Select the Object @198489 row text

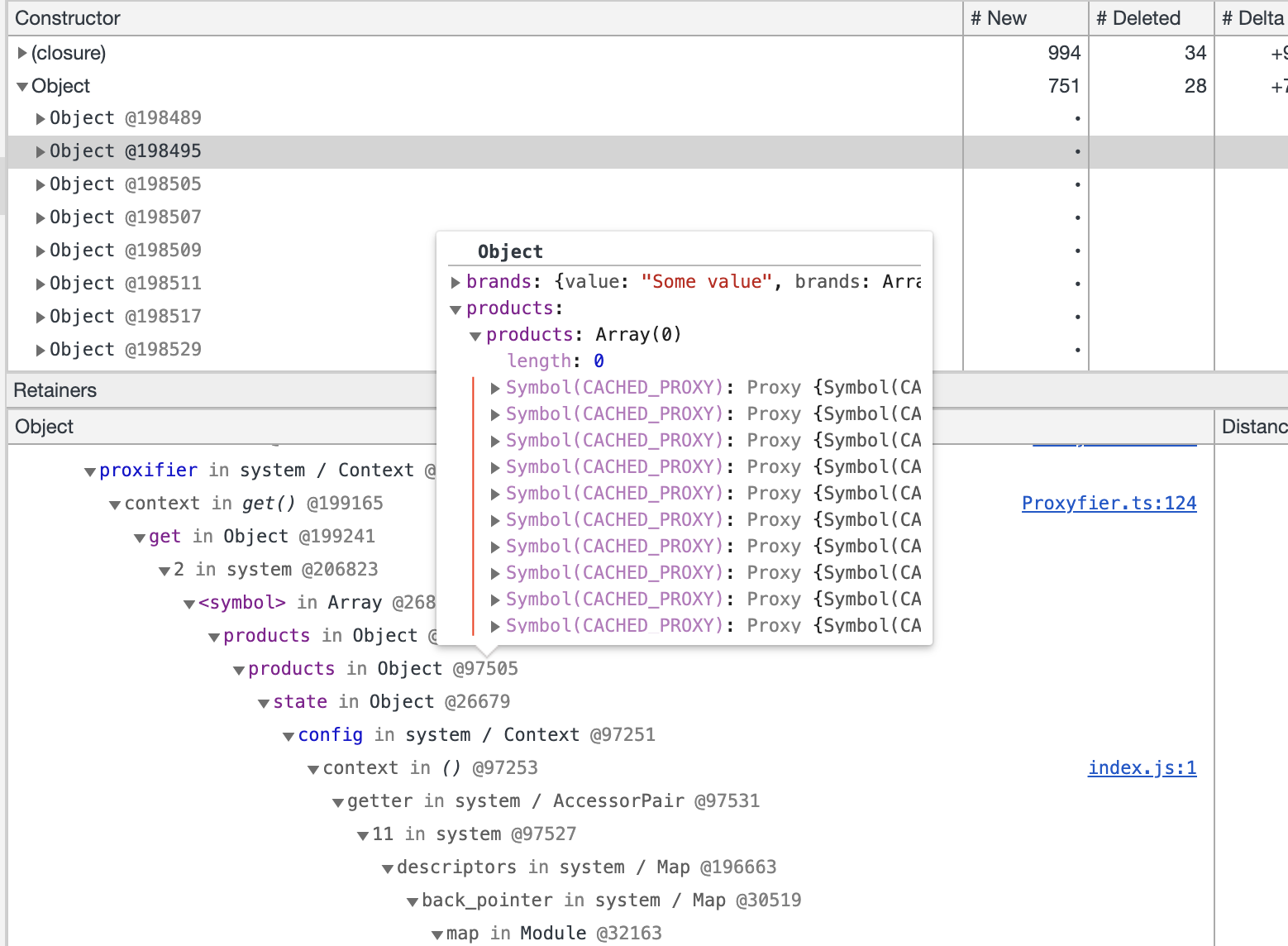coord(126,118)
